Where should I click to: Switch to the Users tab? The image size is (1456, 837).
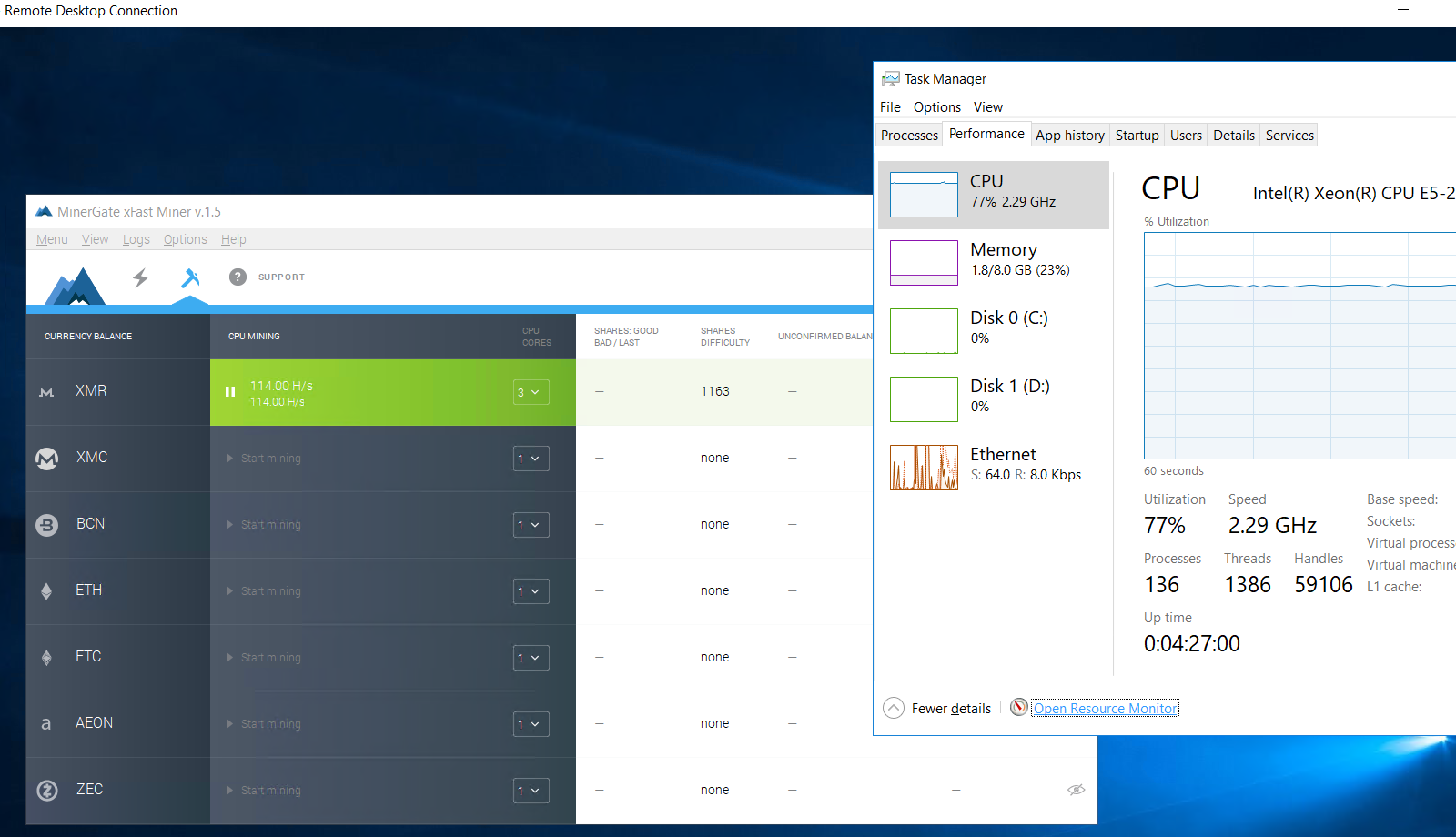[x=1186, y=136]
